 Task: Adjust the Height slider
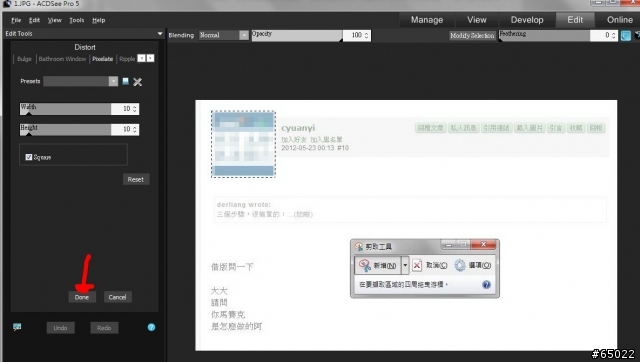point(65,129)
